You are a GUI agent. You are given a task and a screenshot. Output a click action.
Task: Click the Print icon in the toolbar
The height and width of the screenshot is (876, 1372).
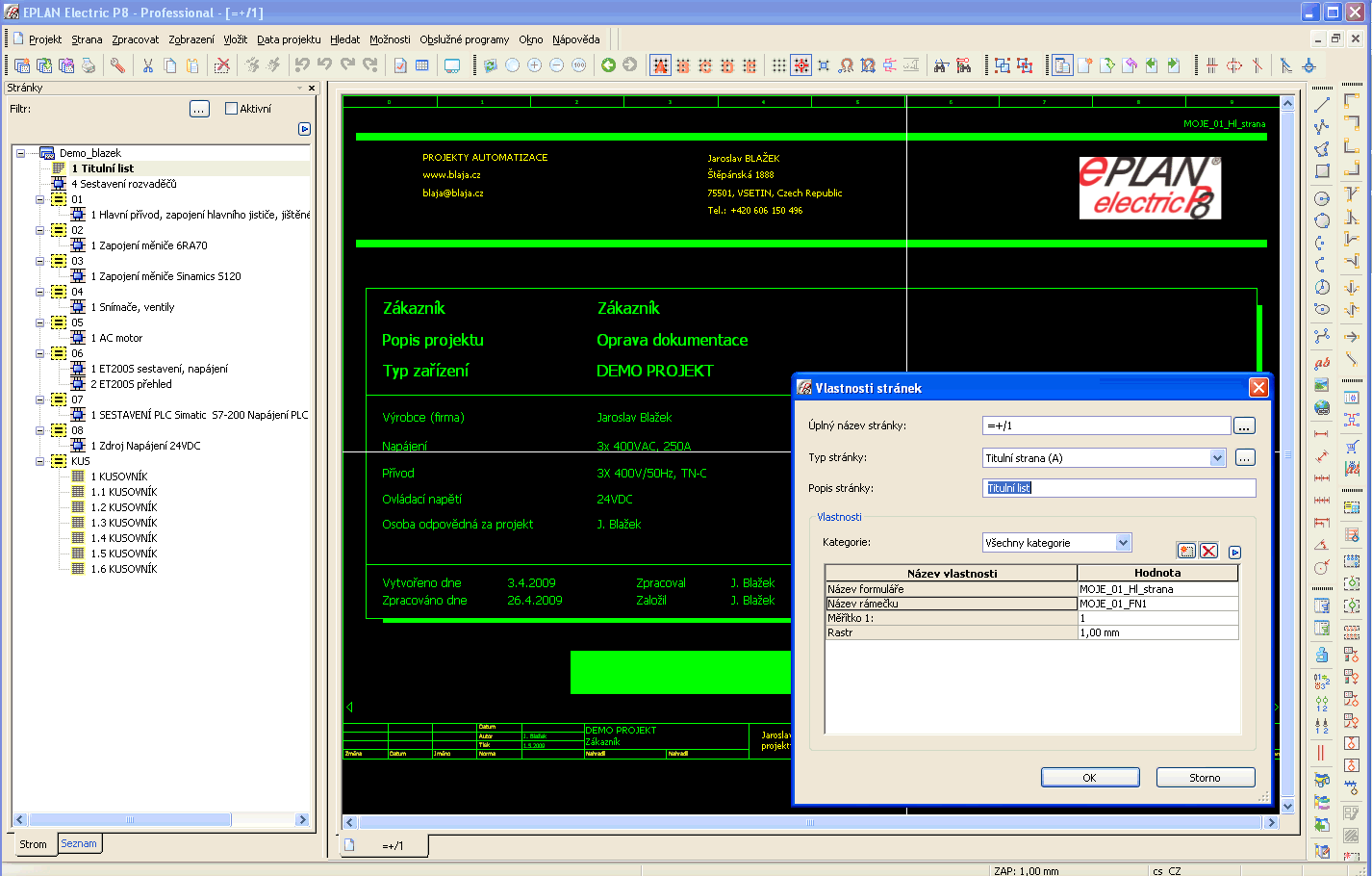(89, 65)
